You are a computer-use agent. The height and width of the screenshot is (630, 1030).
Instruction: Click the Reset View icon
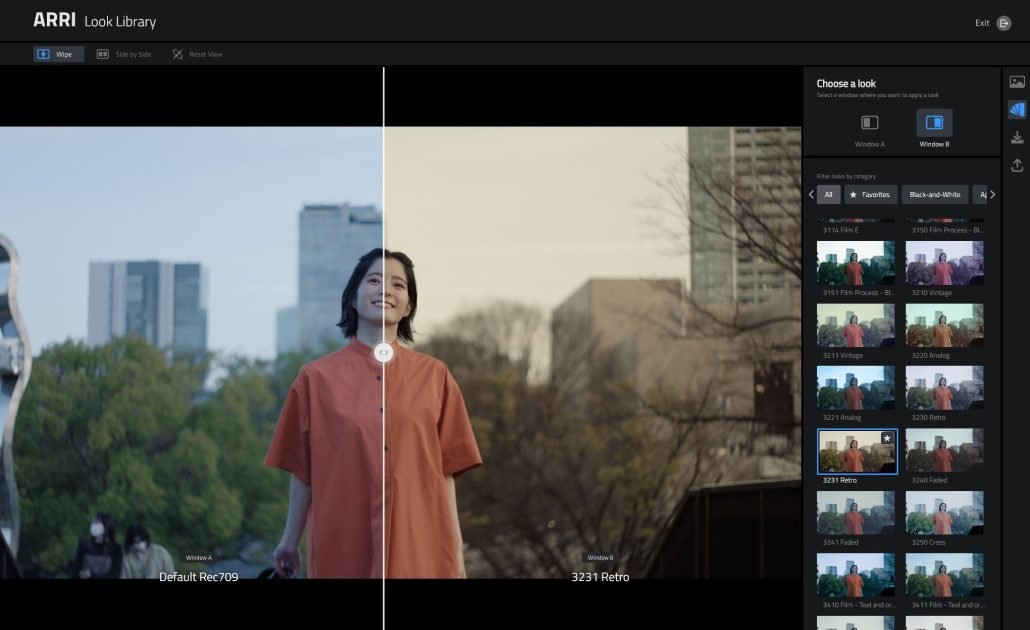click(178, 54)
